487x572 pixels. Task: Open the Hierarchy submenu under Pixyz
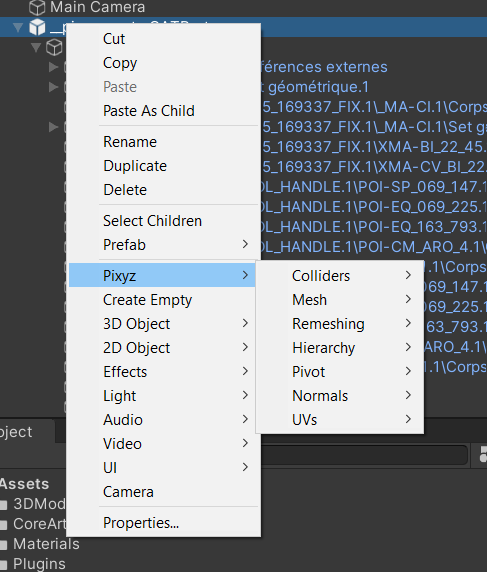coord(340,348)
